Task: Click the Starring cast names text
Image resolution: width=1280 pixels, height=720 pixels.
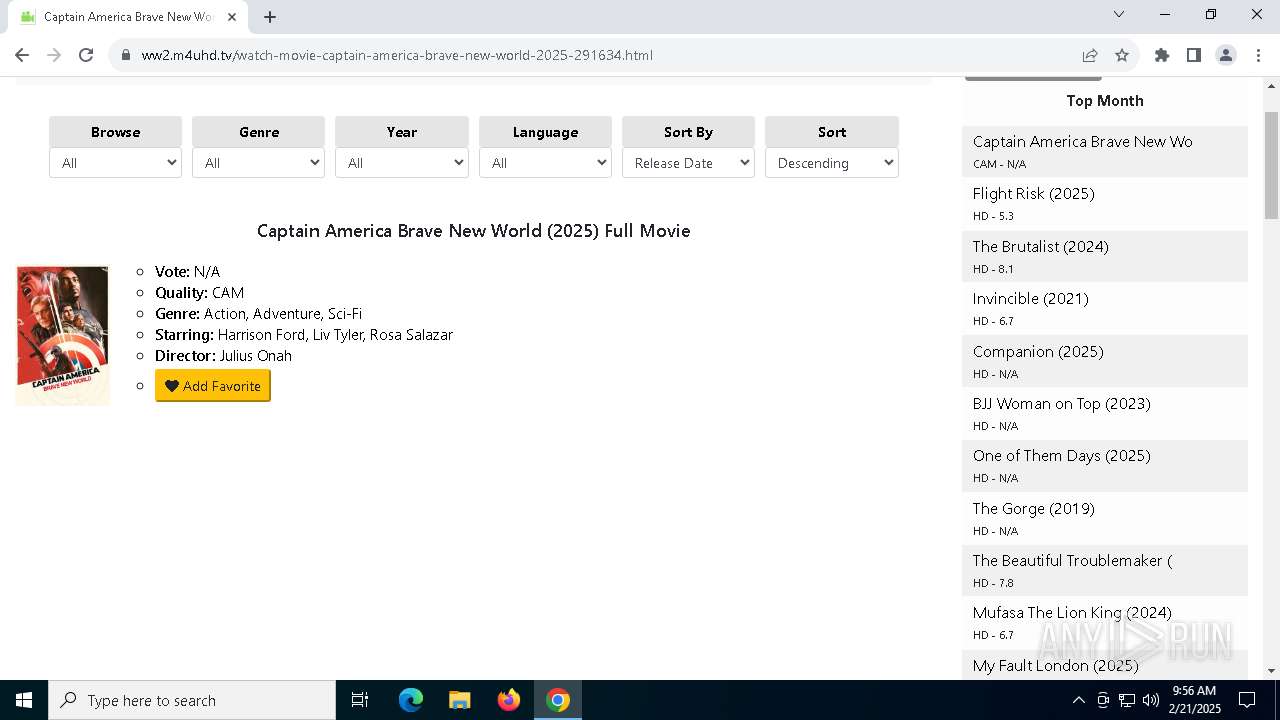Action: 335,334
